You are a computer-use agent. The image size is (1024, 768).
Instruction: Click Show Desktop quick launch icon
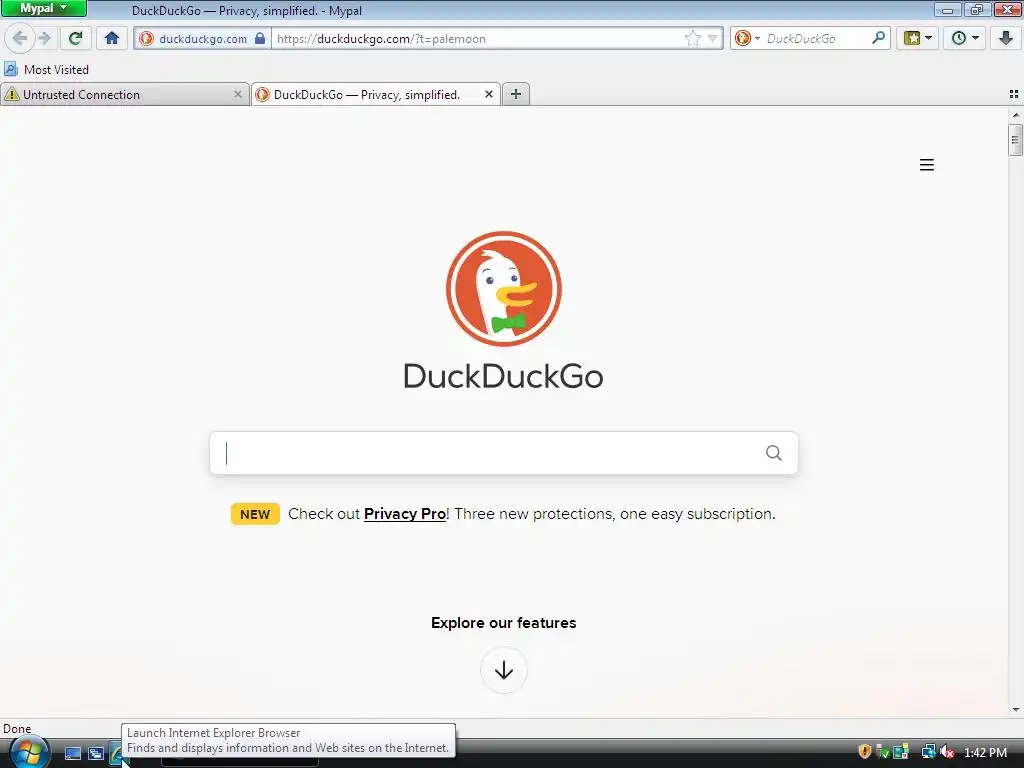click(x=72, y=753)
